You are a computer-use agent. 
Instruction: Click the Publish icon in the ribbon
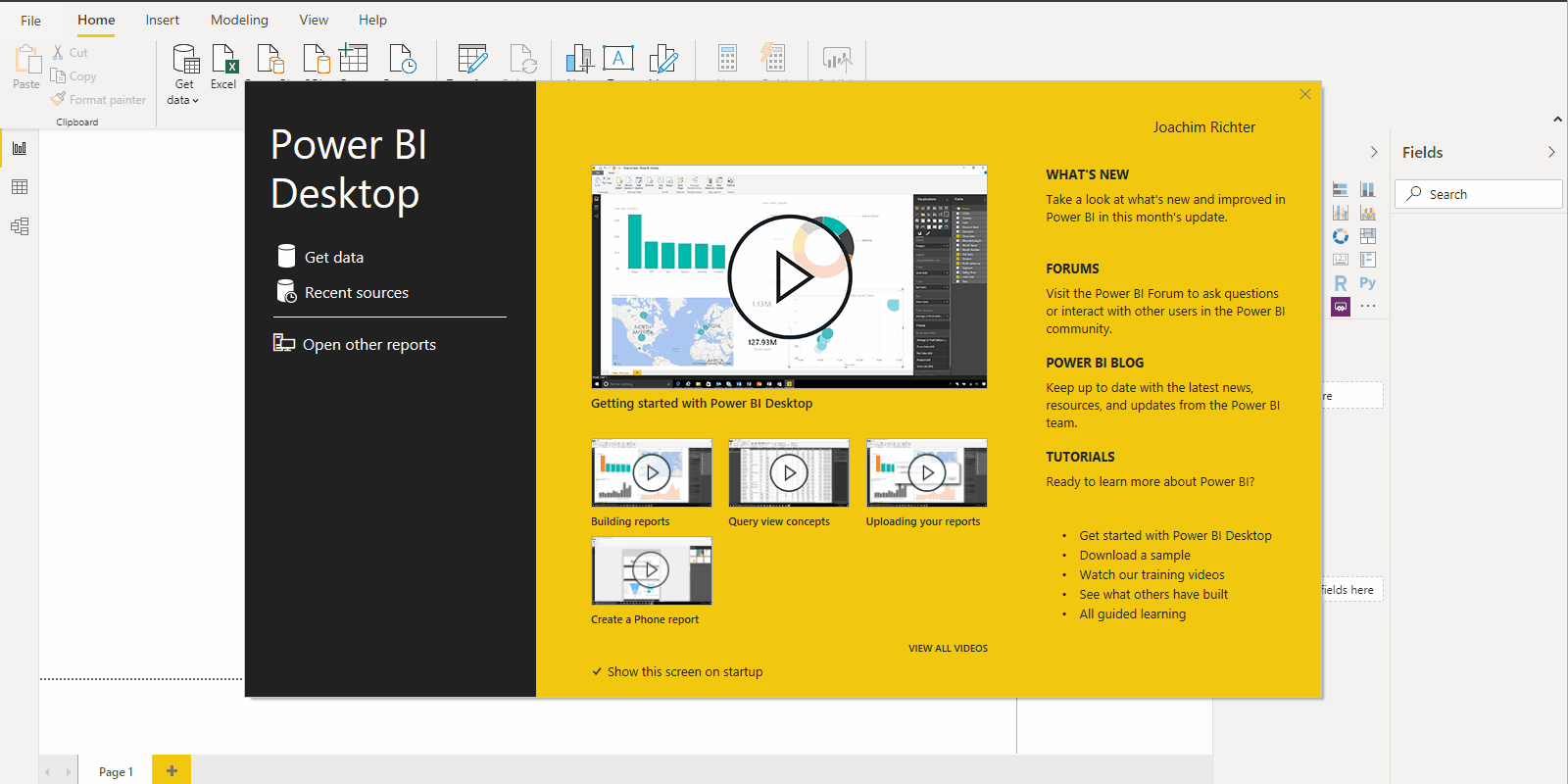click(x=836, y=59)
